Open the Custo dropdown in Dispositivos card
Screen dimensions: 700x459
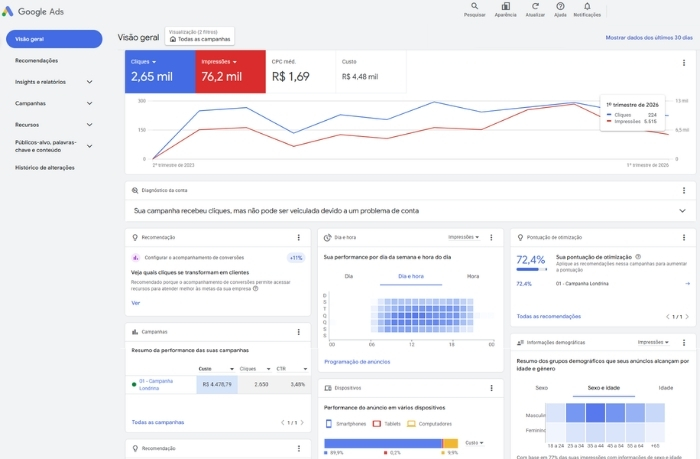tap(474, 442)
